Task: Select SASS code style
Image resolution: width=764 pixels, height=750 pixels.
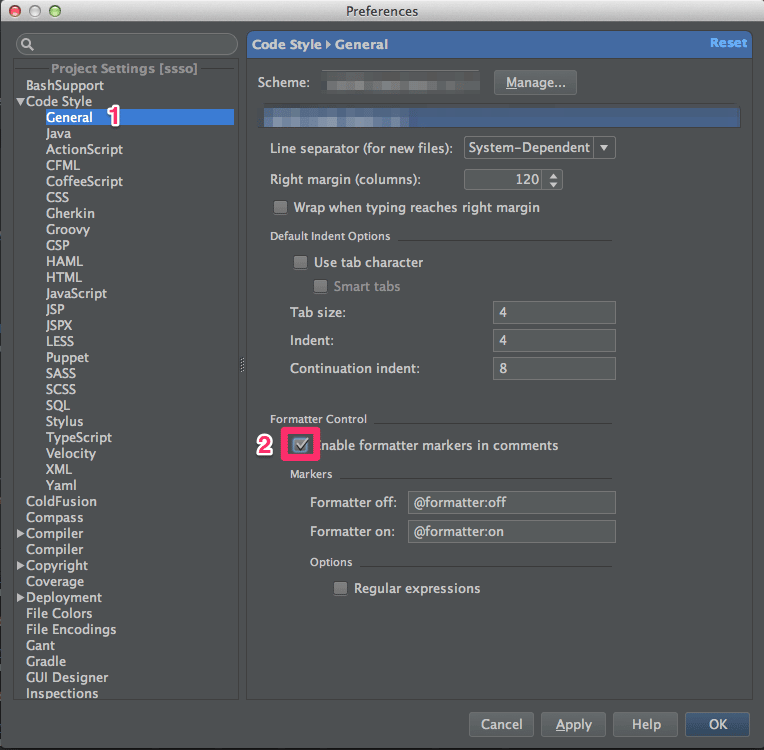Action: click(61, 373)
